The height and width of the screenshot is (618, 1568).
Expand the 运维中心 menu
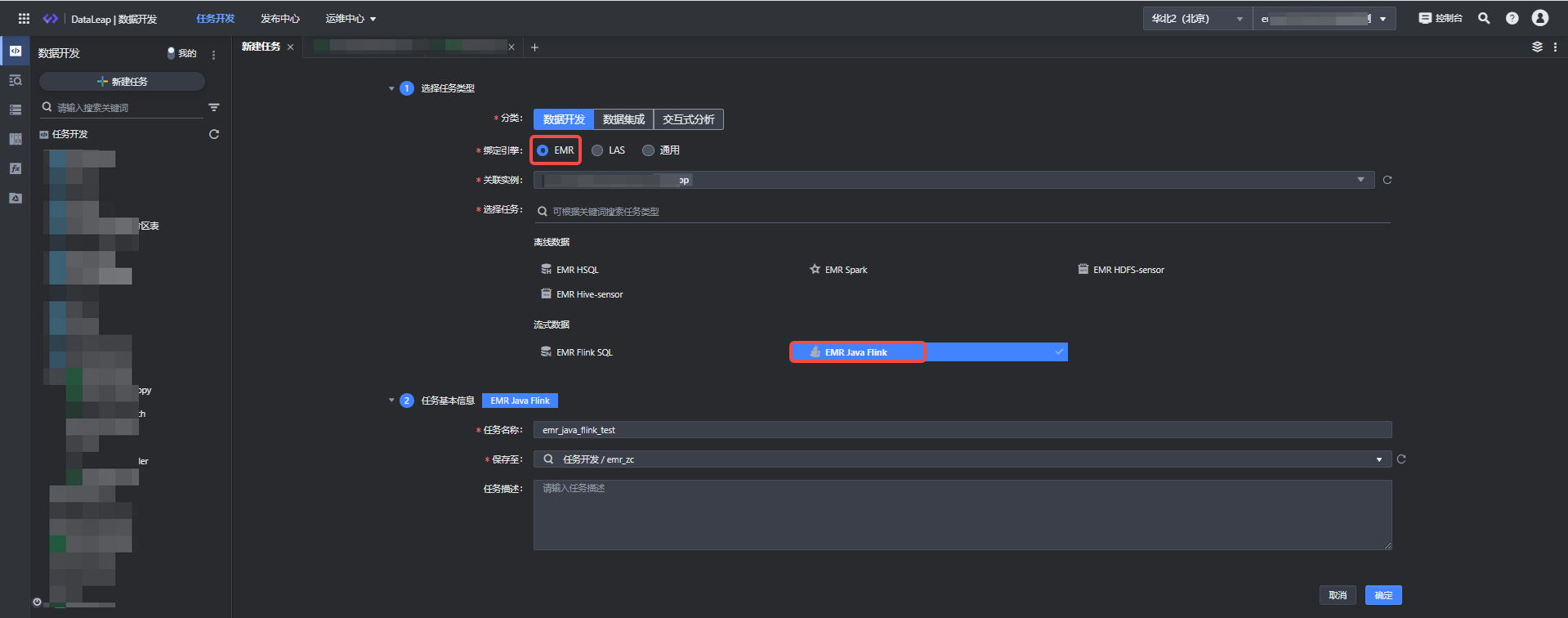click(x=351, y=18)
